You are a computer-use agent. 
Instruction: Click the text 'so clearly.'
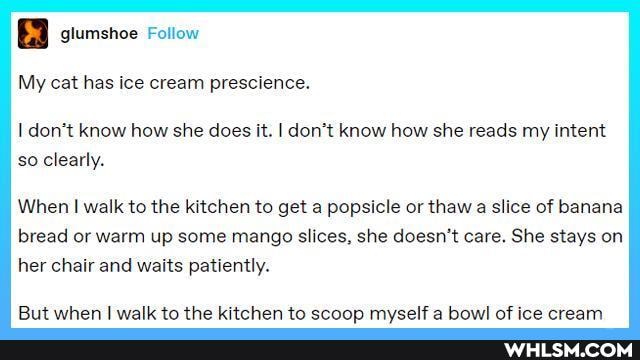tap(61, 160)
